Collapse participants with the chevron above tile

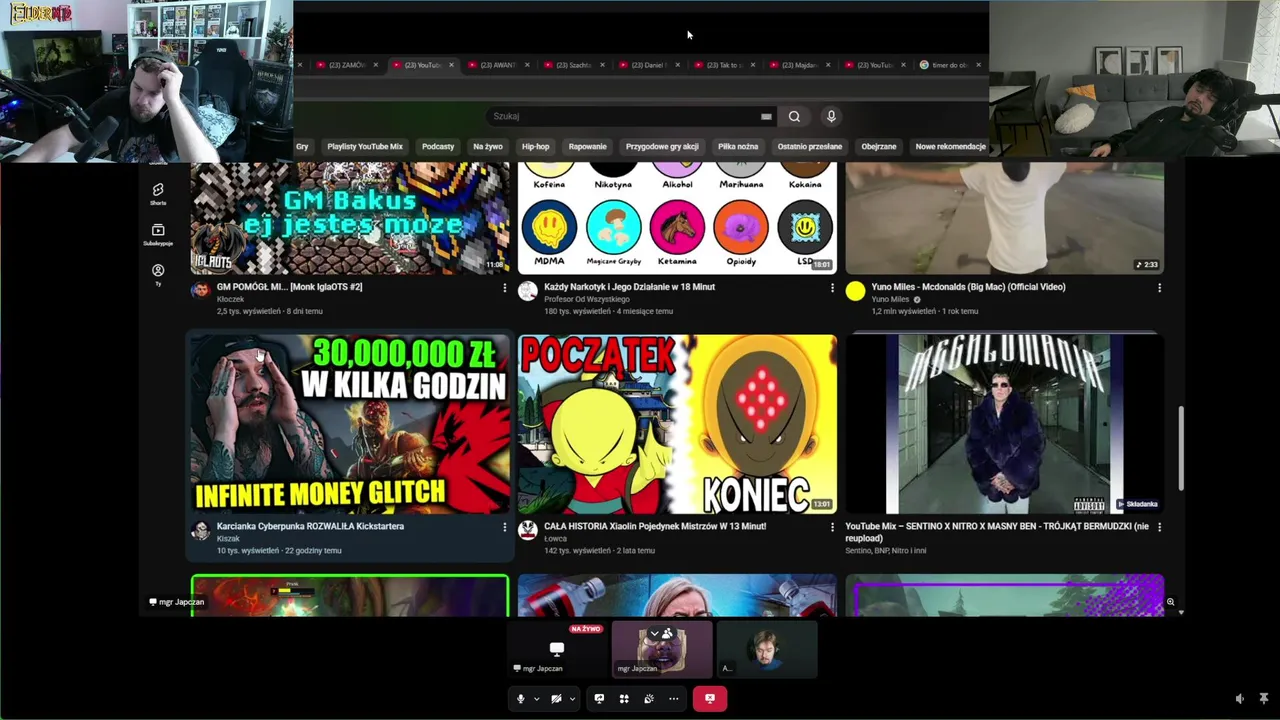click(x=654, y=633)
